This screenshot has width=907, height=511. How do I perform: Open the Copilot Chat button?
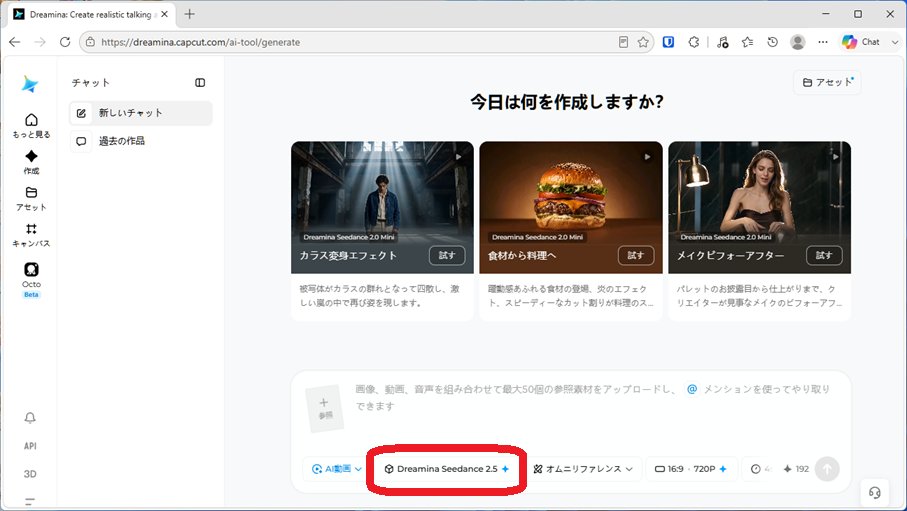pos(861,42)
